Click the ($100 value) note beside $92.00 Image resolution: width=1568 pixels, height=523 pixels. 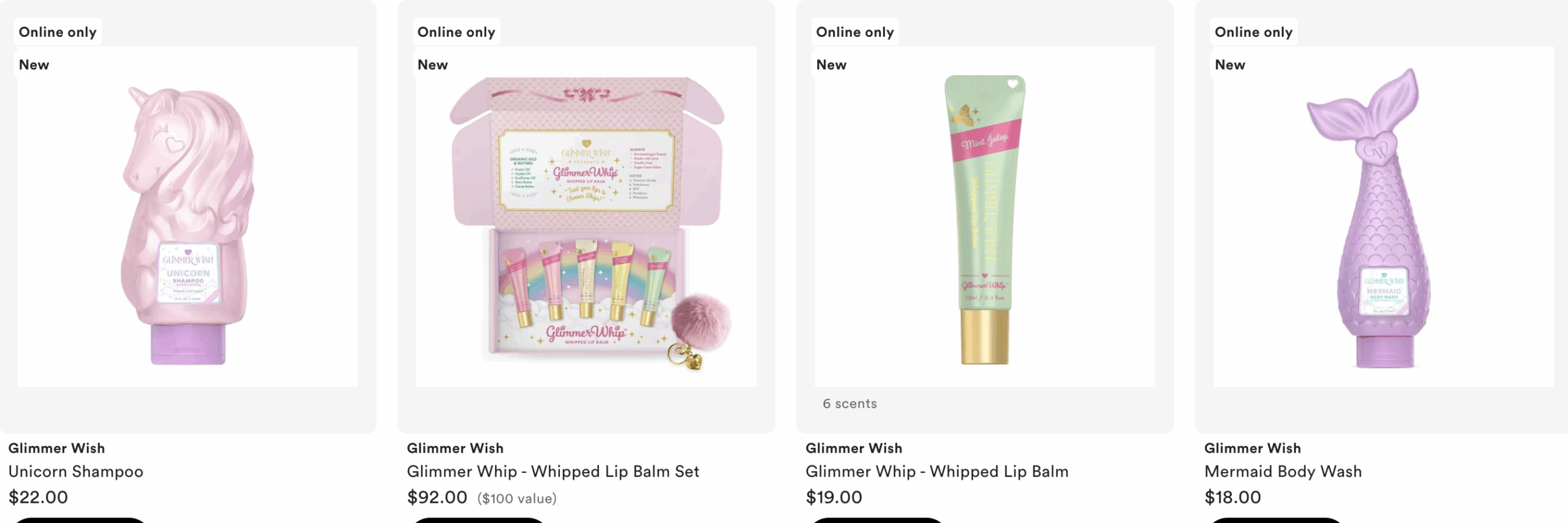pos(517,499)
